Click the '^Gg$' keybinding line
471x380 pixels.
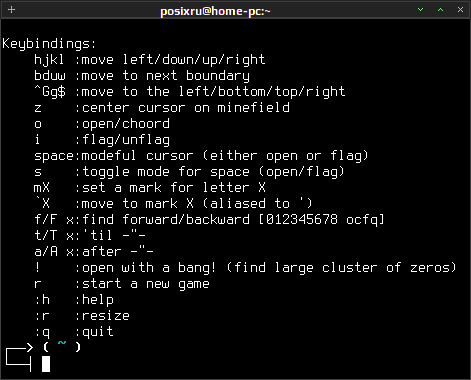click(x=190, y=92)
